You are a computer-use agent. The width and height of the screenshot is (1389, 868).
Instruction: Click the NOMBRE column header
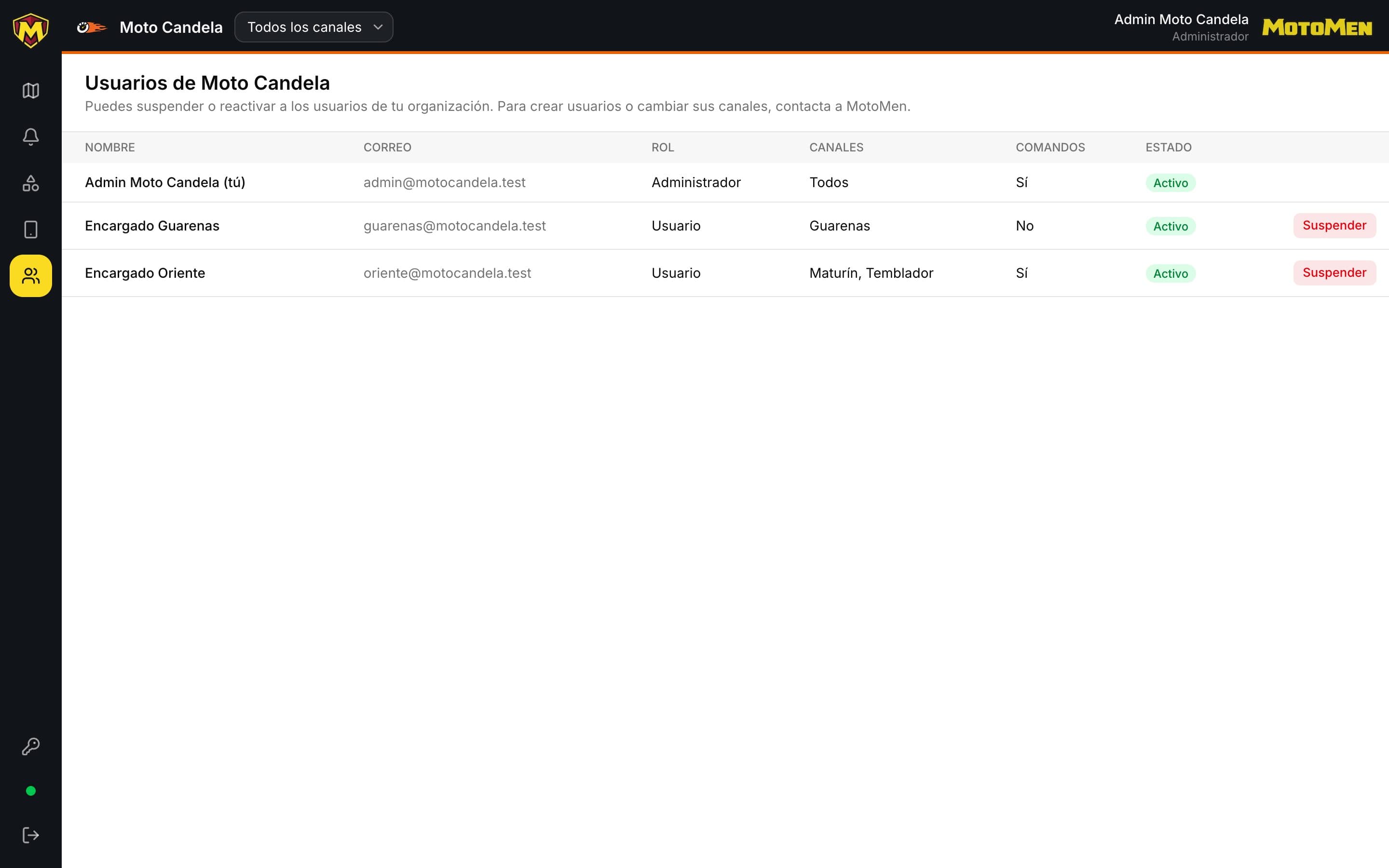pos(109,148)
